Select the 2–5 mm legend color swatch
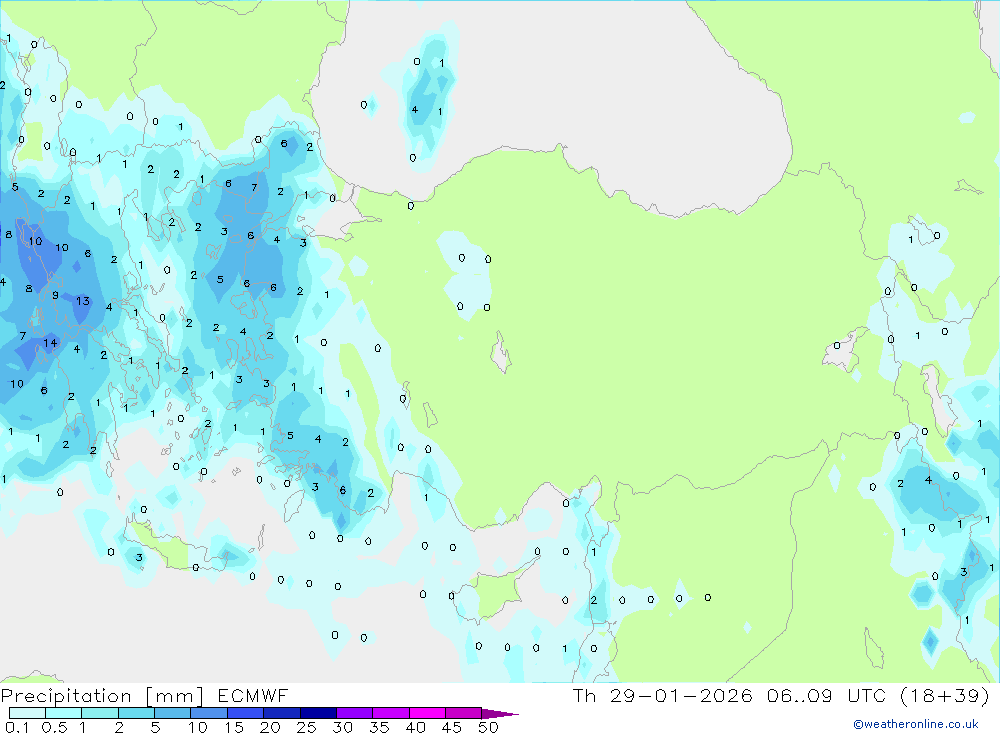Viewport: 1000px width, 733px height. 136,713
